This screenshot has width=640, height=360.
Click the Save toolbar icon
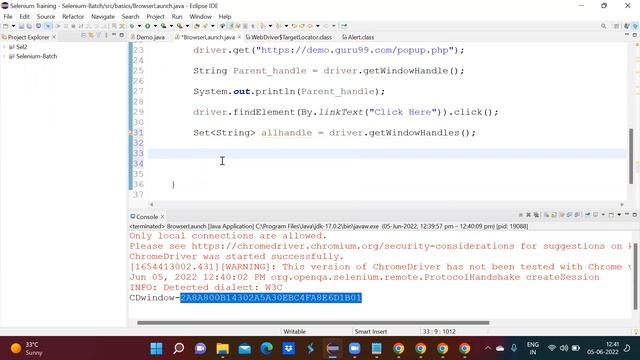coord(21,26)
